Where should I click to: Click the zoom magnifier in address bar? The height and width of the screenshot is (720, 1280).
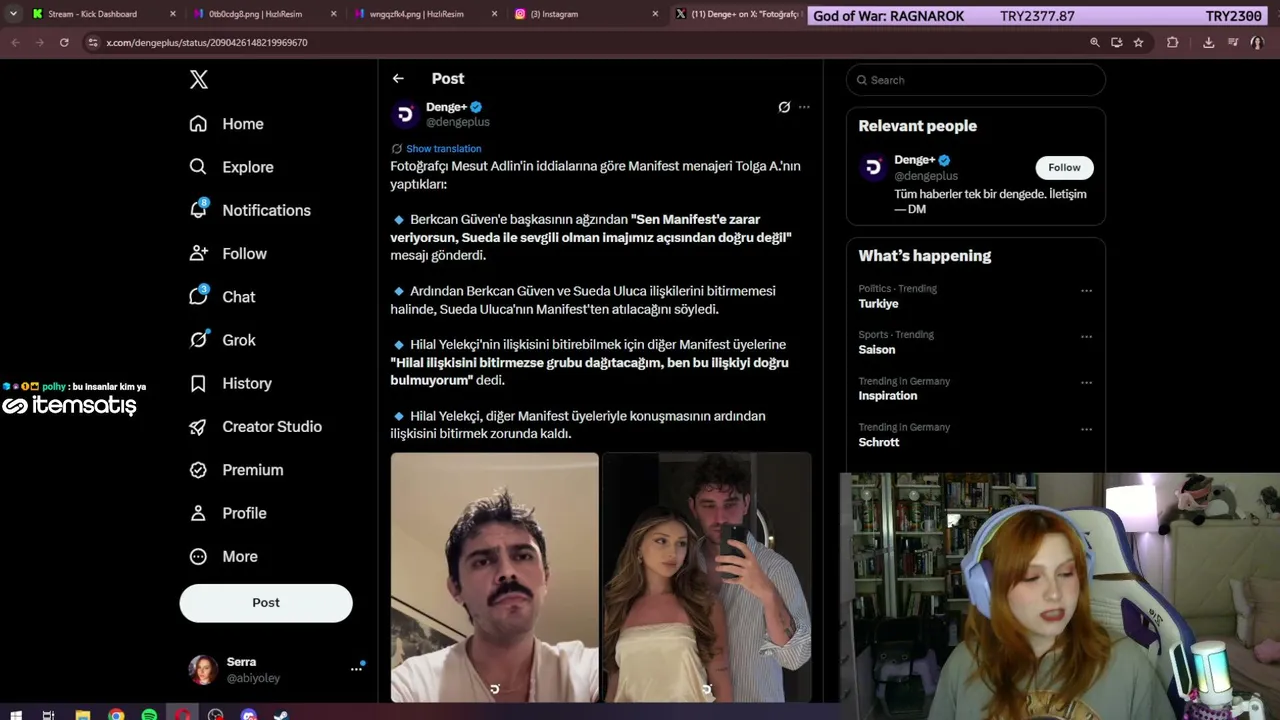[1094, 42]
